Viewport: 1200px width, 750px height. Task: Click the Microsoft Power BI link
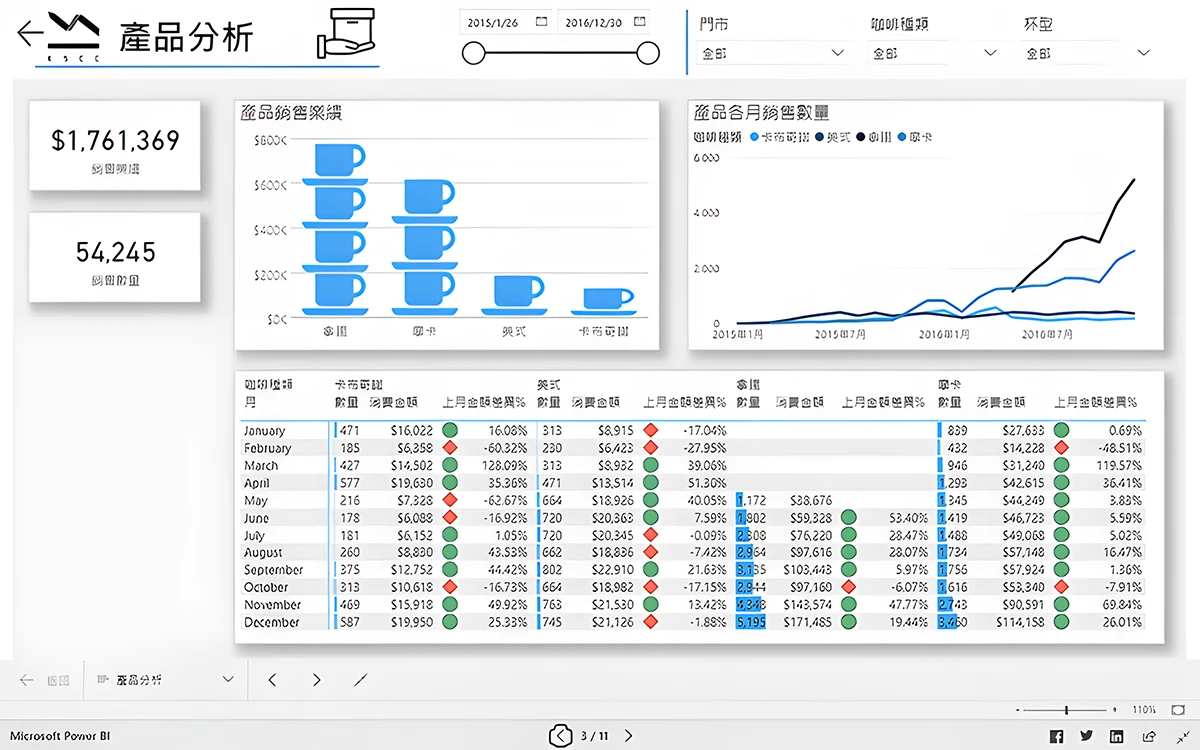[x=61, y=736]
